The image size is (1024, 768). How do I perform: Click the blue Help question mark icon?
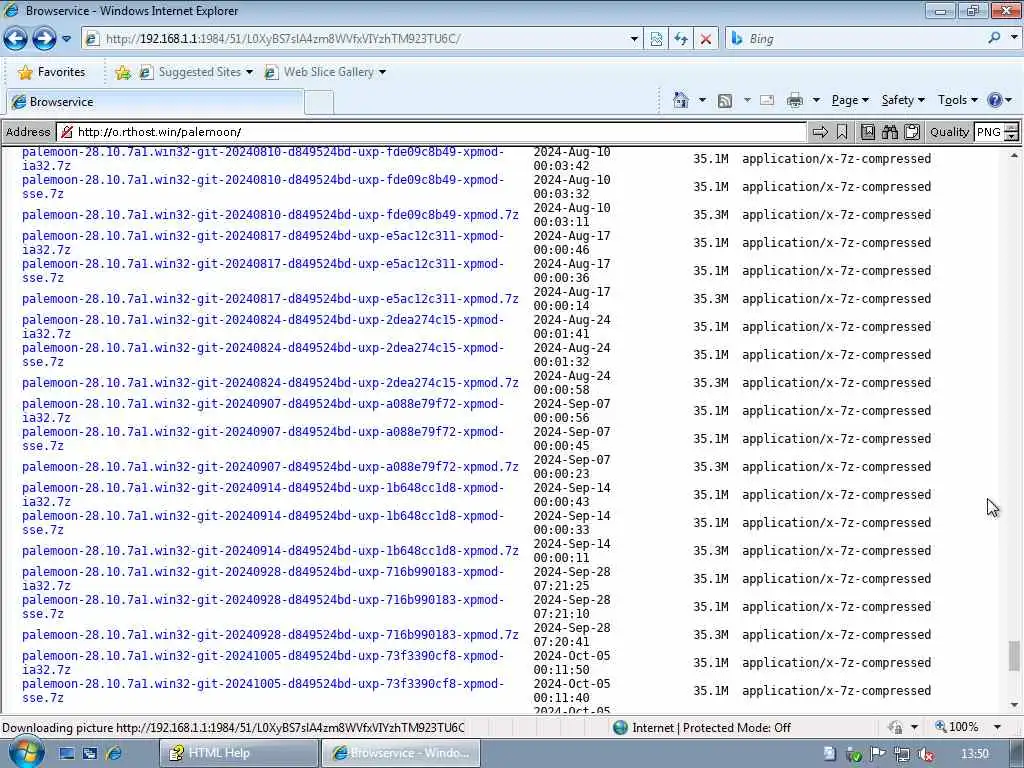pos(995,100)
